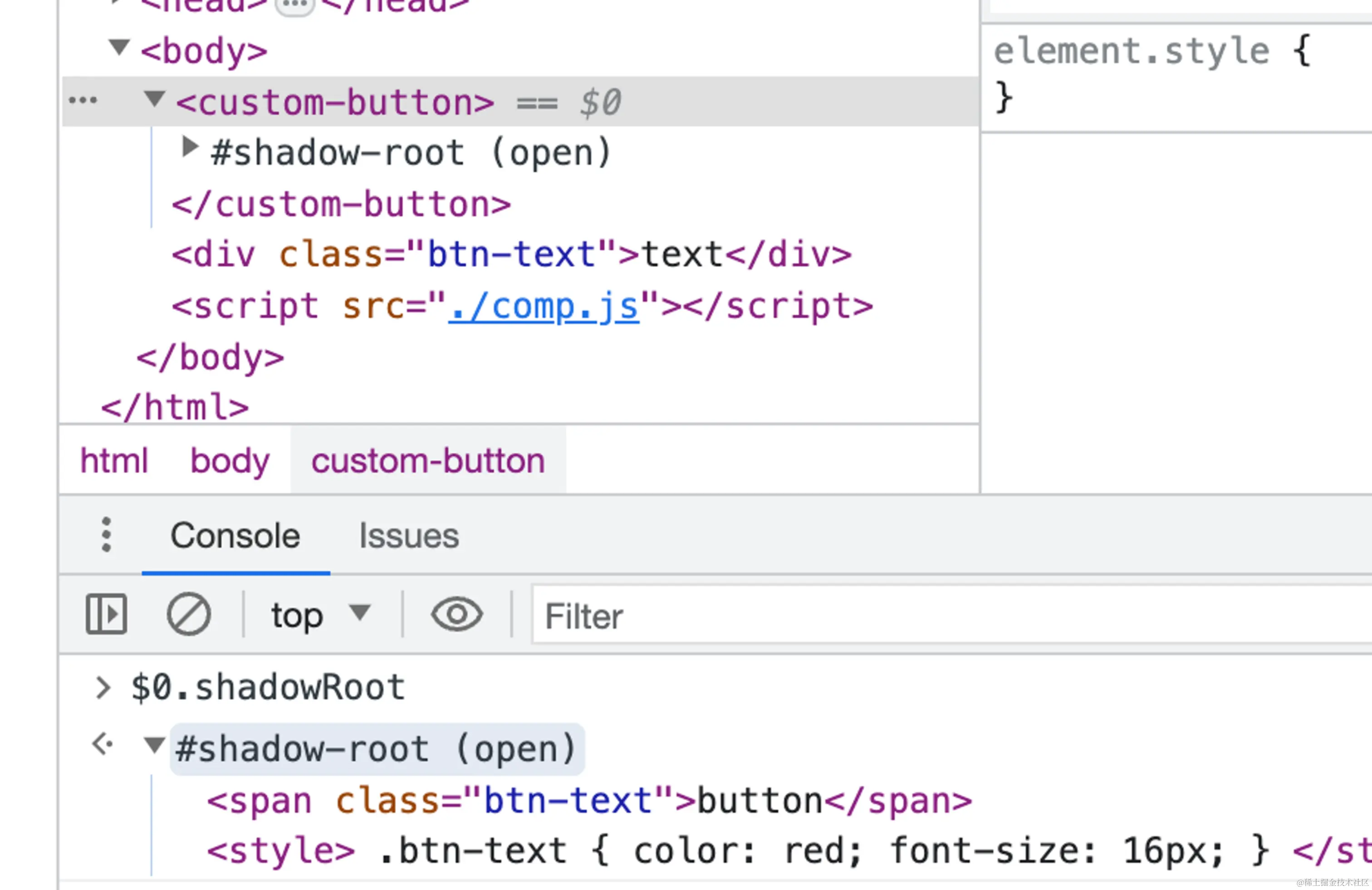Switch to the Console tab
The width and height of the screenshot is (1372, 890).
(x=235, y=536)
